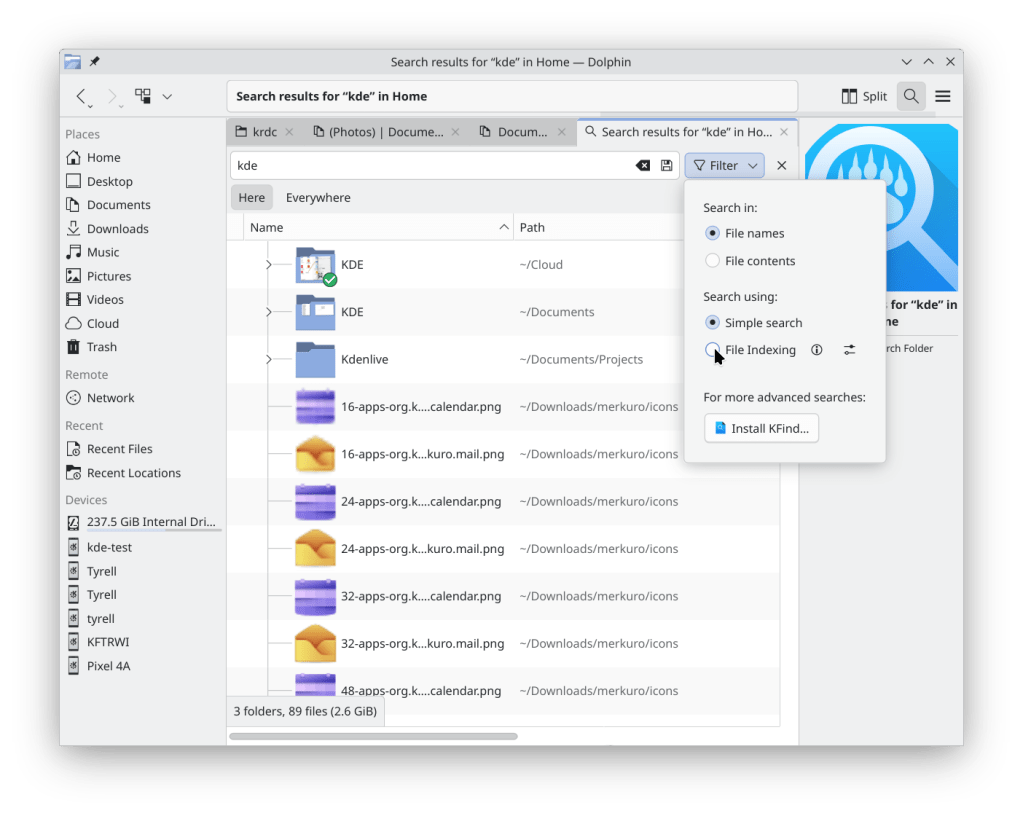Open the hamburger menu
The height and width of the screenshot is (816, 1023).
942,96
